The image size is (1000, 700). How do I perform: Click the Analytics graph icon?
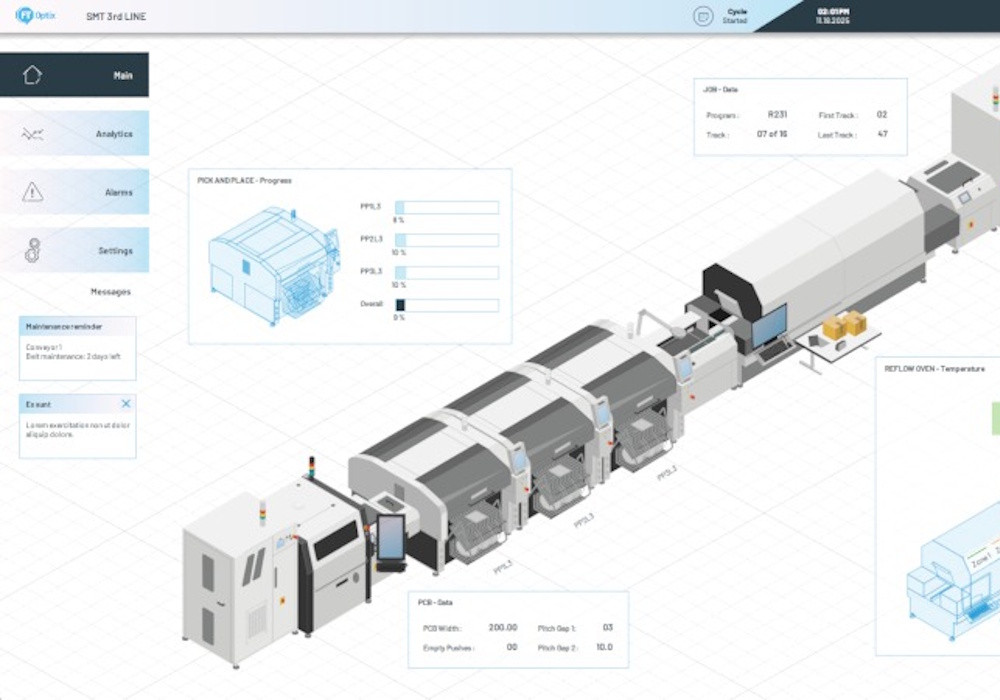tap(31, 132)
